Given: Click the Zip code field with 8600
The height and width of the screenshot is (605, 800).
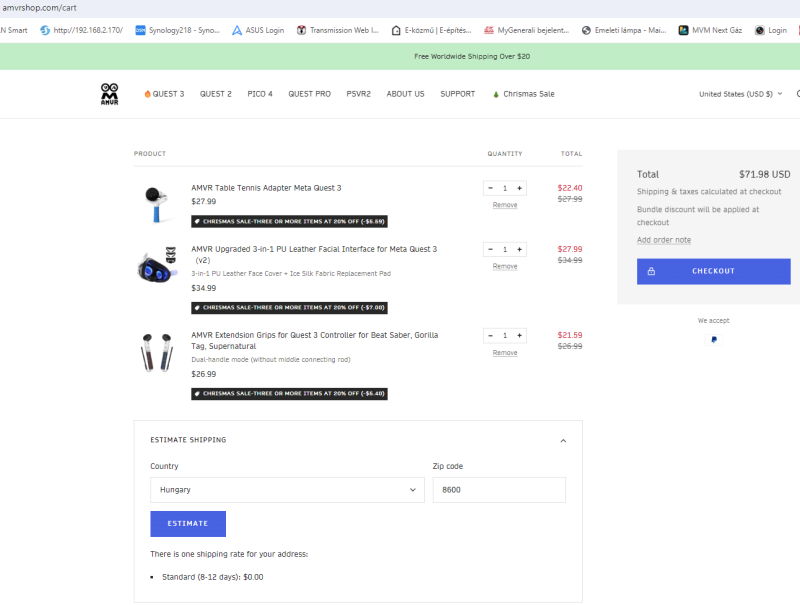Looking at the screenshot, I should (x=499, y=490).
